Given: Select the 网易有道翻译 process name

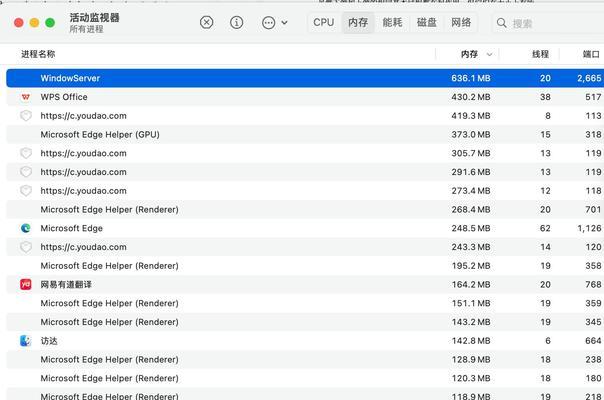Looking at the screenshot, I should pyautogui.click(x=66, y=284).
